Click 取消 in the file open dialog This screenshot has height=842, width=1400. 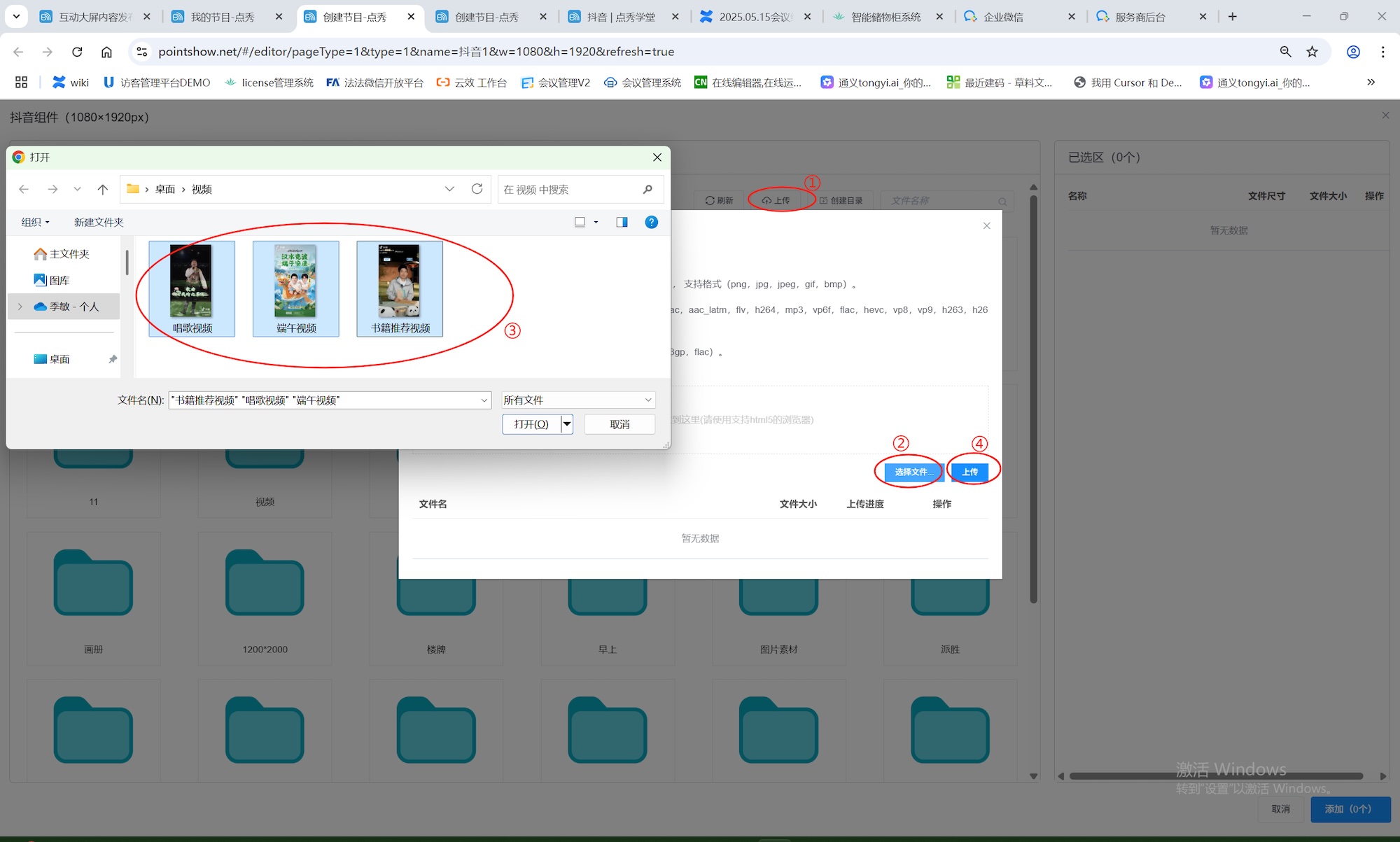619,424
